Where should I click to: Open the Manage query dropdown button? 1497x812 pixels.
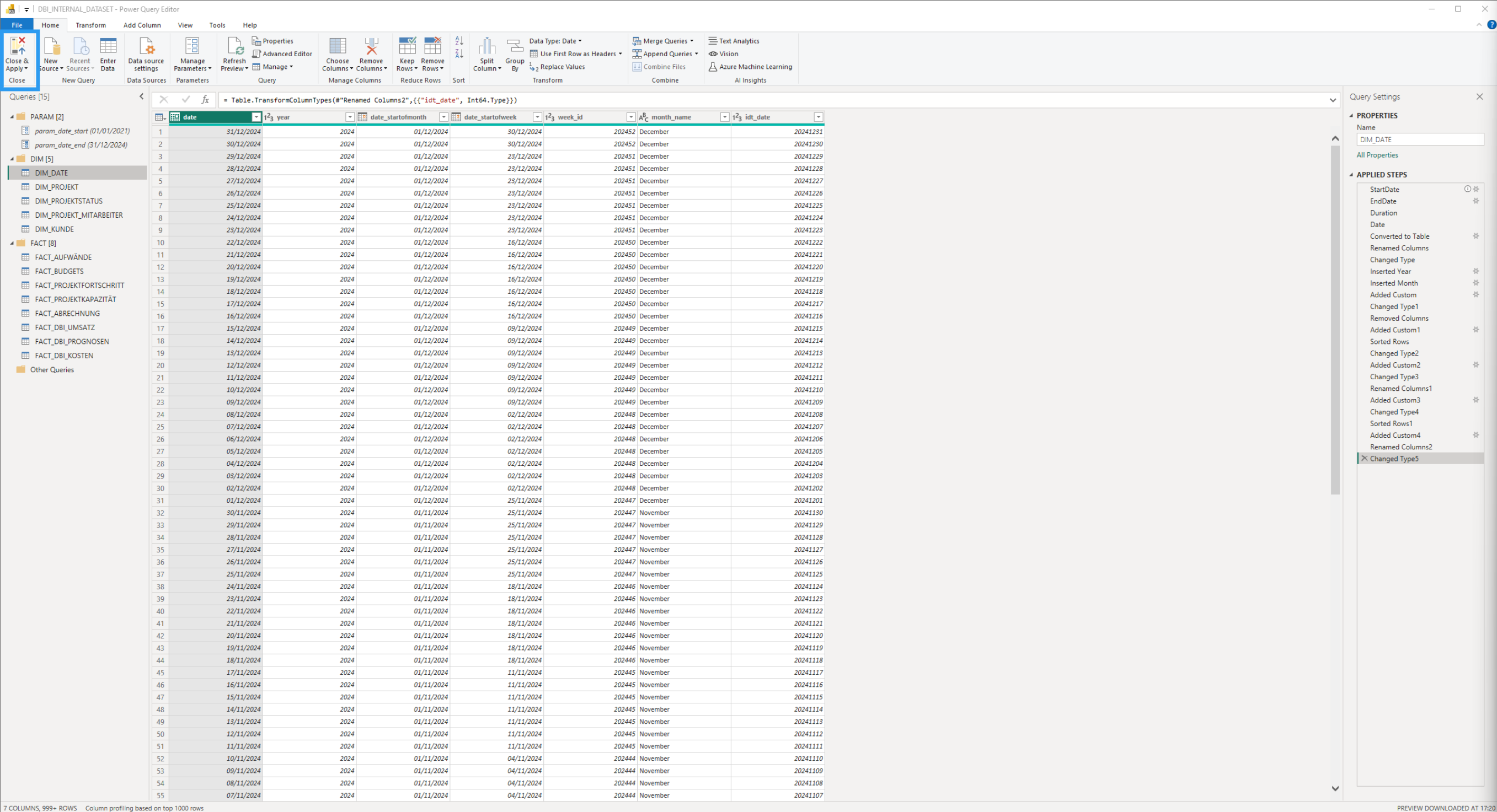tap(272, 67)
